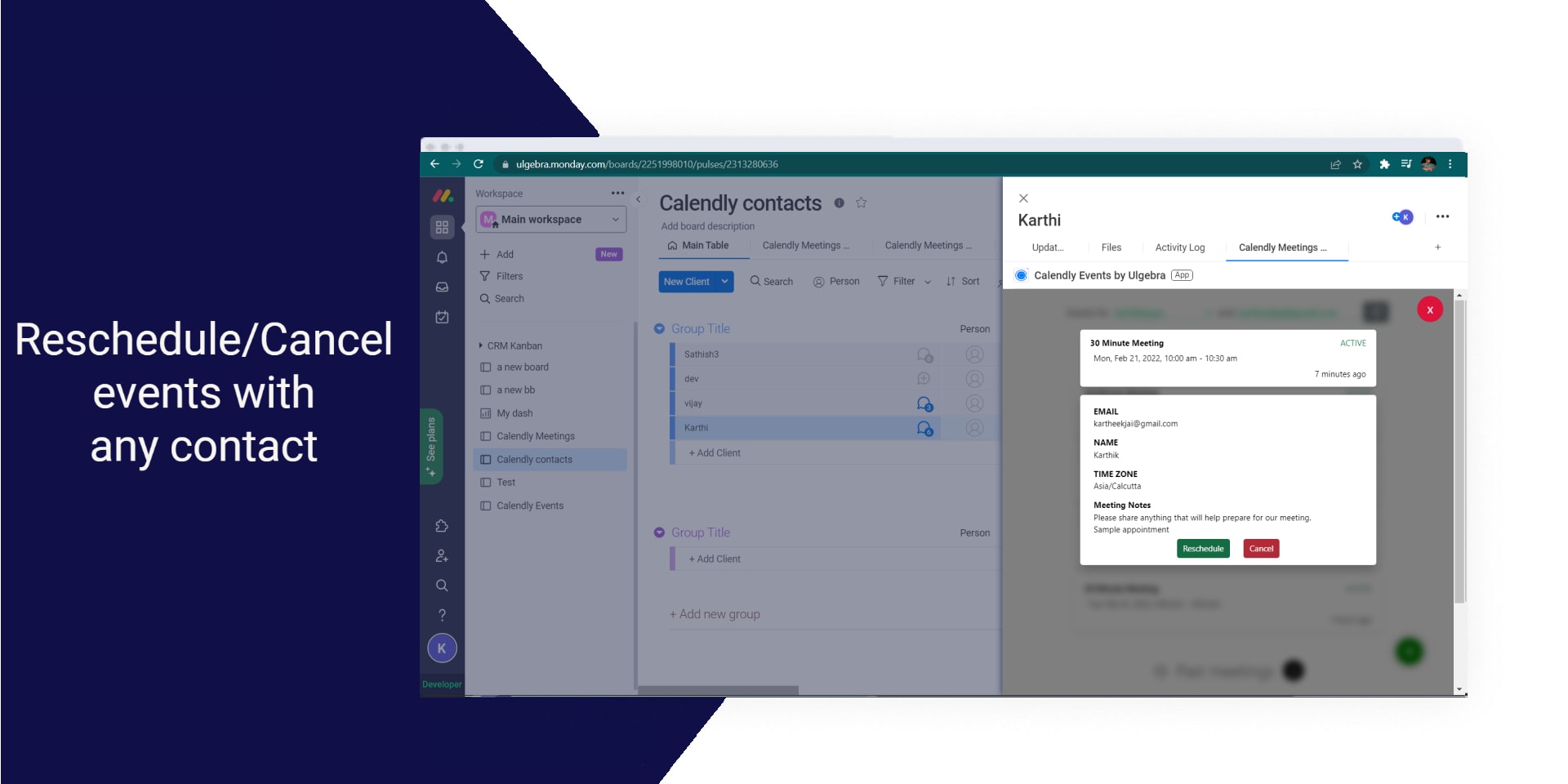Open the Updates tab in Karthi panel
Image resolution: width=1568 pixels, height=784 pixels.
pos(1048,247)
